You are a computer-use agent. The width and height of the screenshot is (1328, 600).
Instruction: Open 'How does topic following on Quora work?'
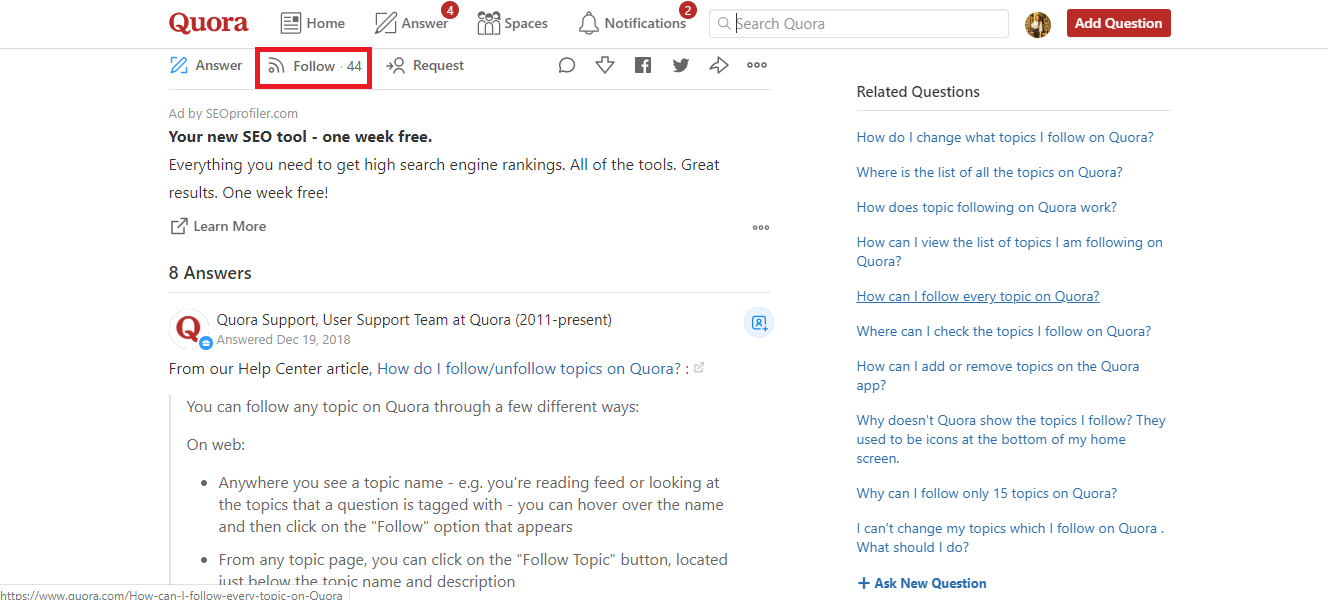pos(986,207)
